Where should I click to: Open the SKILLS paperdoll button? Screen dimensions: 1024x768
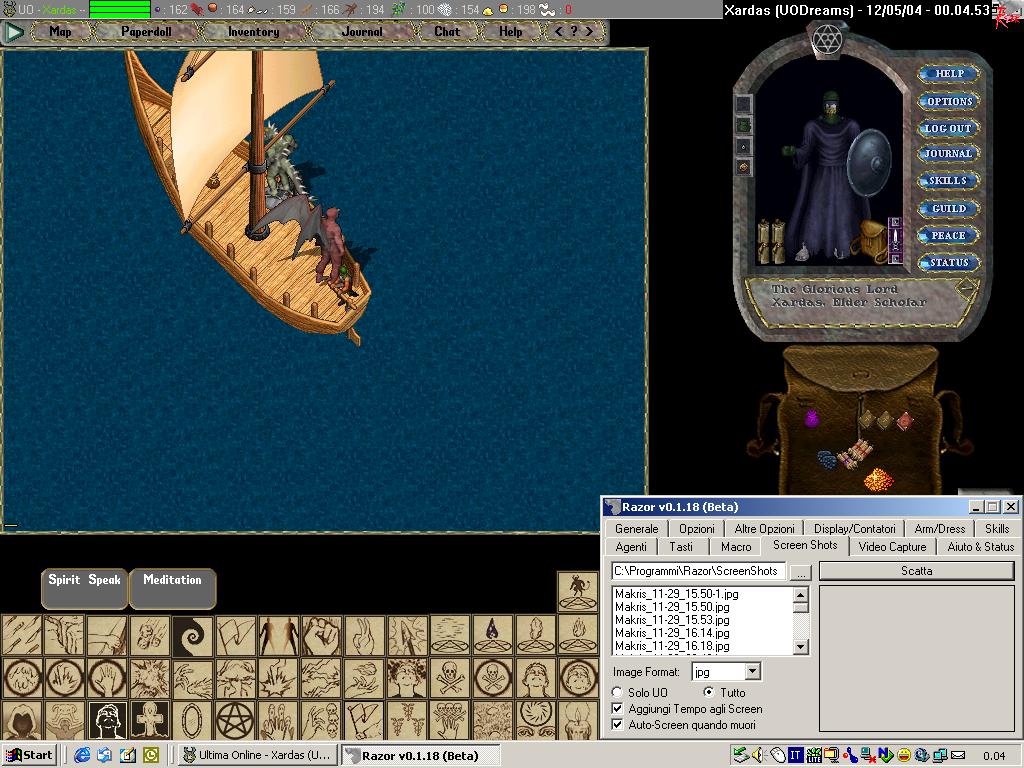coord(948,181)
